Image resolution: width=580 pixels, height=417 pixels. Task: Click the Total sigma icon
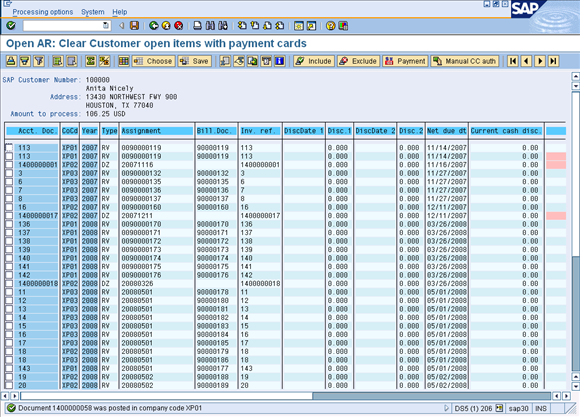[x=90, y=61]
